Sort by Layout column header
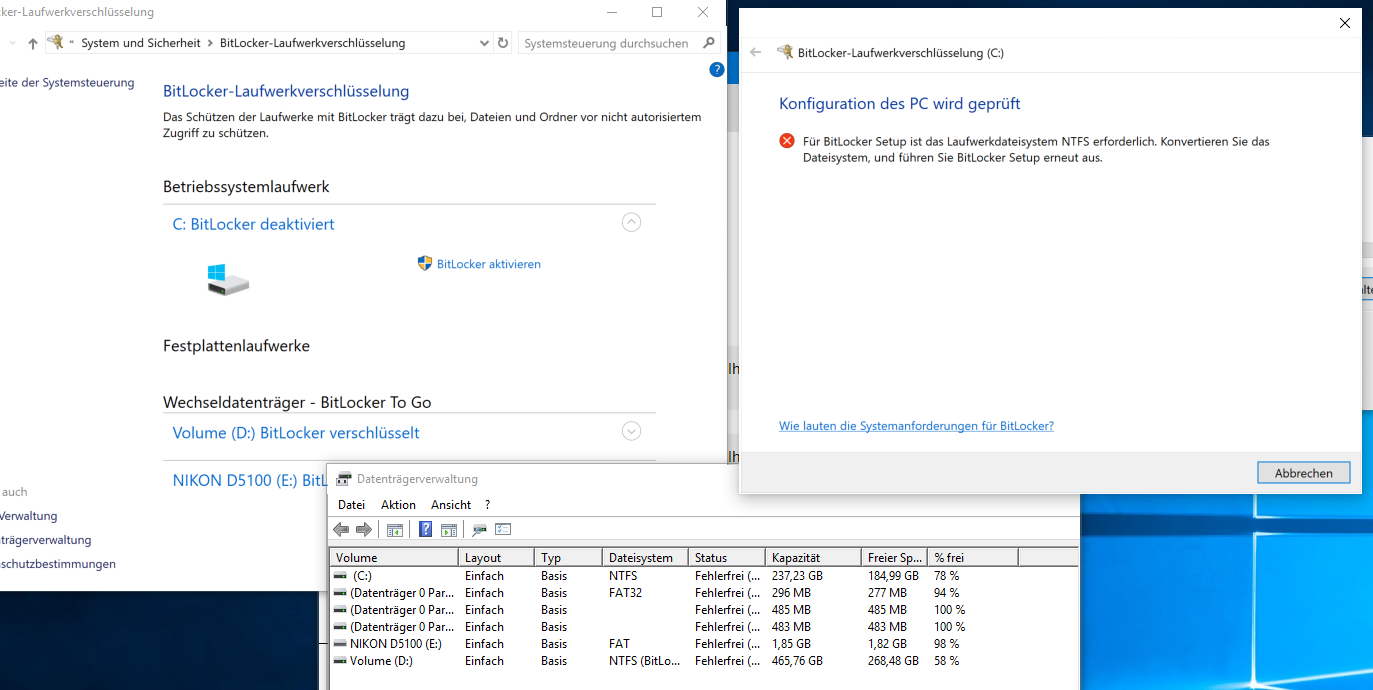The image size is (1373, 690). pos(497,557)
